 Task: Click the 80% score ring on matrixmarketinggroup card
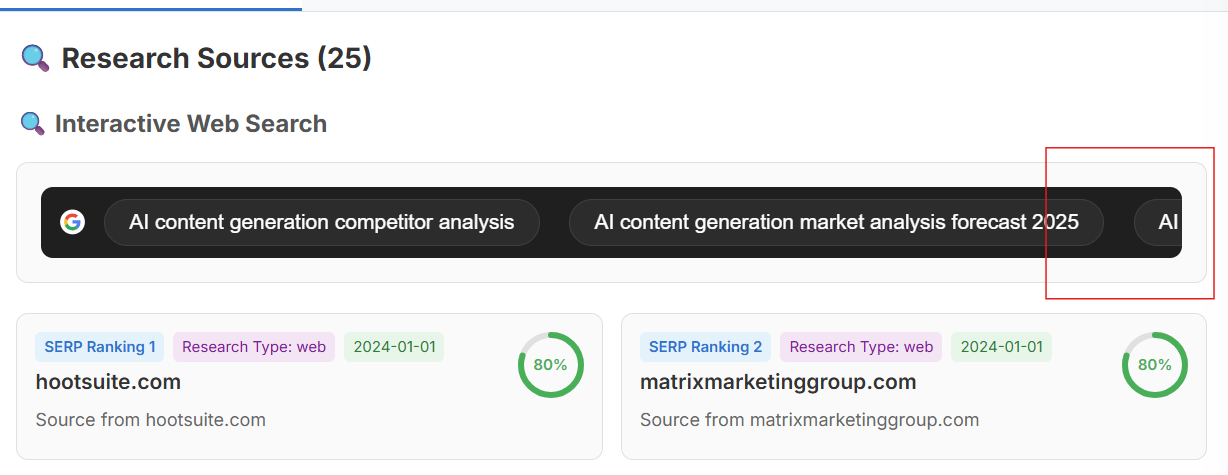pos(1154,365)
